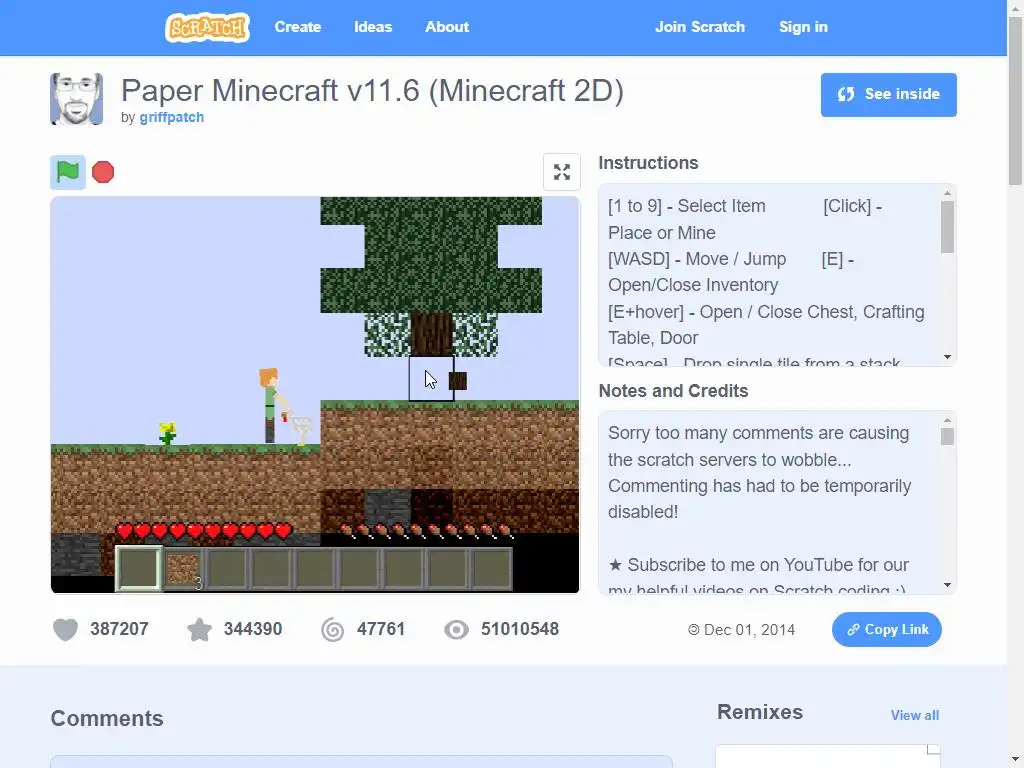Click the See inside button
Image resolution: width=1024 pixels, height=768 pixels.
(889, 95)
